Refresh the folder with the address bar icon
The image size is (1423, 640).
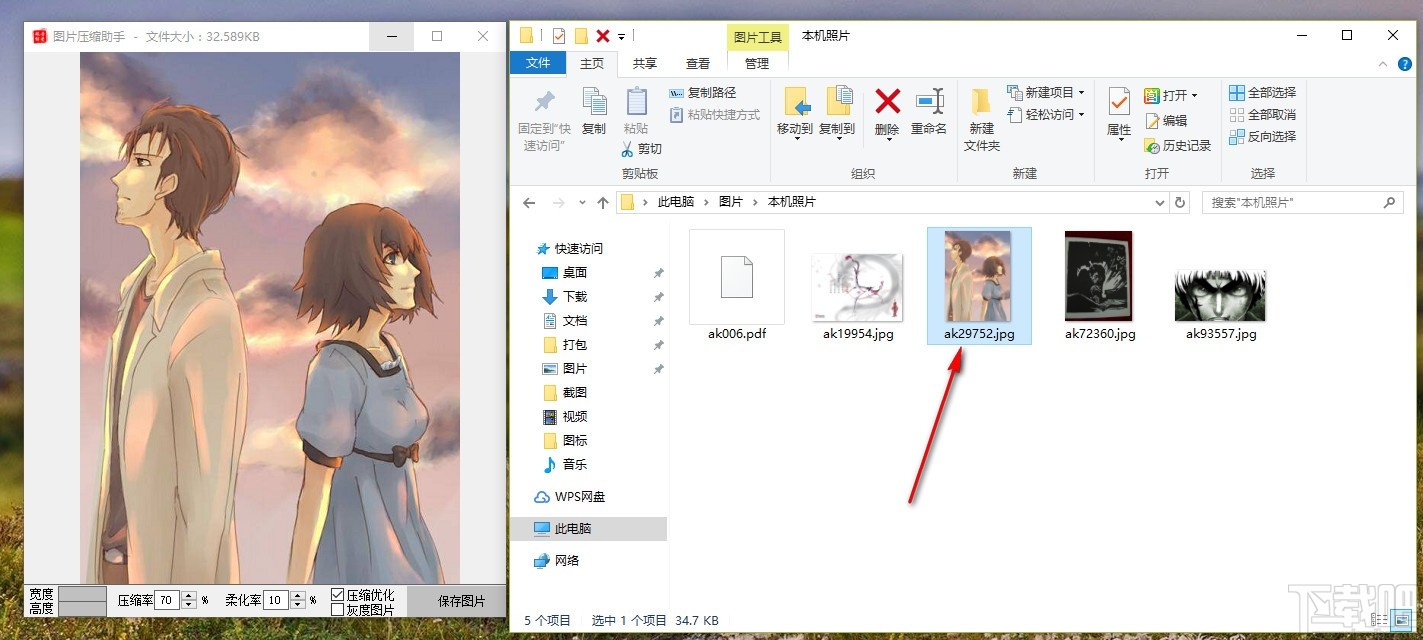(1178, 202)
